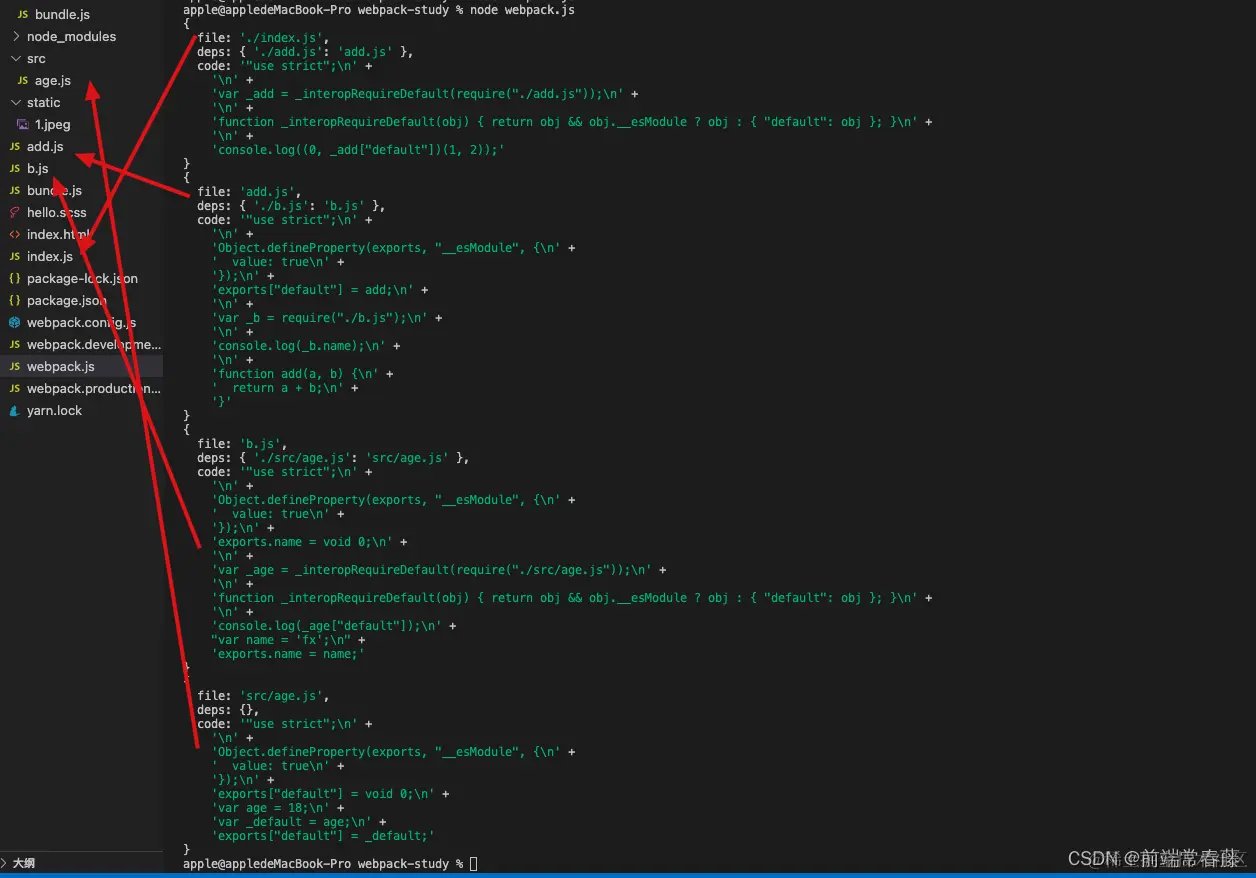Click terminal line 'var age = 18;'
Image resolution: width=1256 pixels, height=878 pixels.
278,807
